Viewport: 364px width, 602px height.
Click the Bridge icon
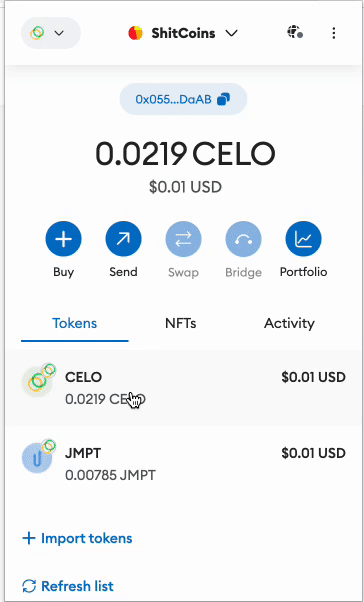coord(243,239)
